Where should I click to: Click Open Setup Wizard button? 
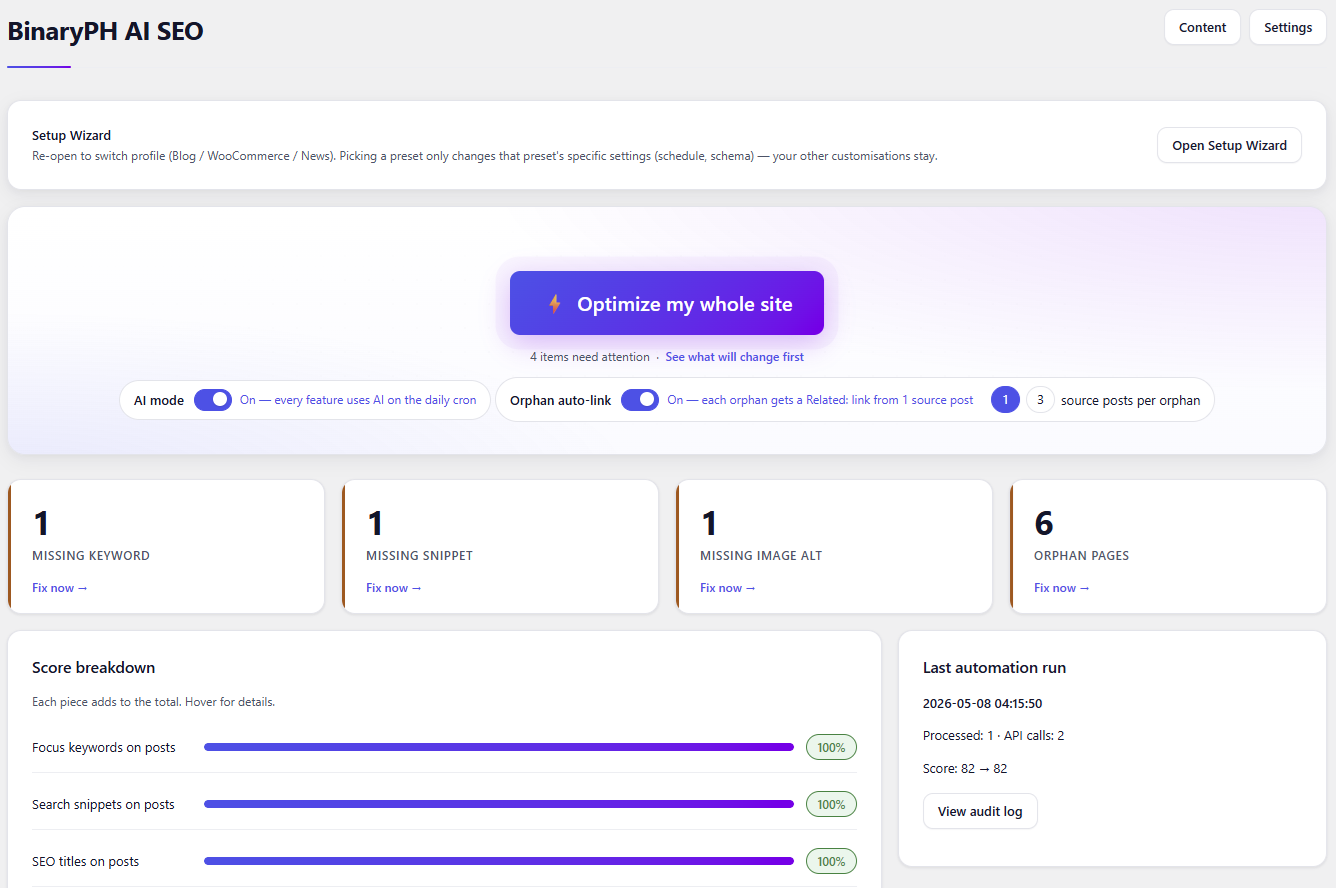1229,145
